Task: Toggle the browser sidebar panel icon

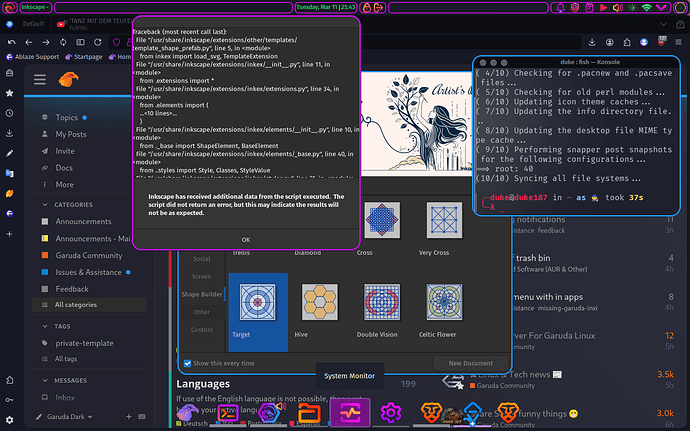Action: [x=80, y=42]
